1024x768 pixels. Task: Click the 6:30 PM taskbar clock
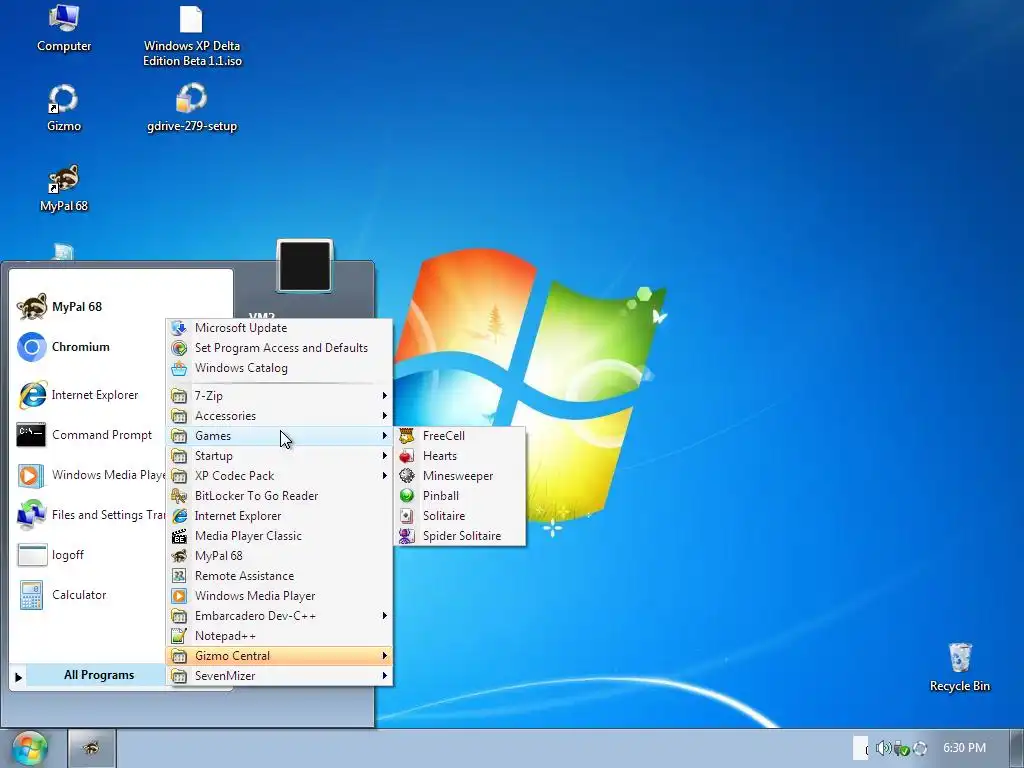964,748
